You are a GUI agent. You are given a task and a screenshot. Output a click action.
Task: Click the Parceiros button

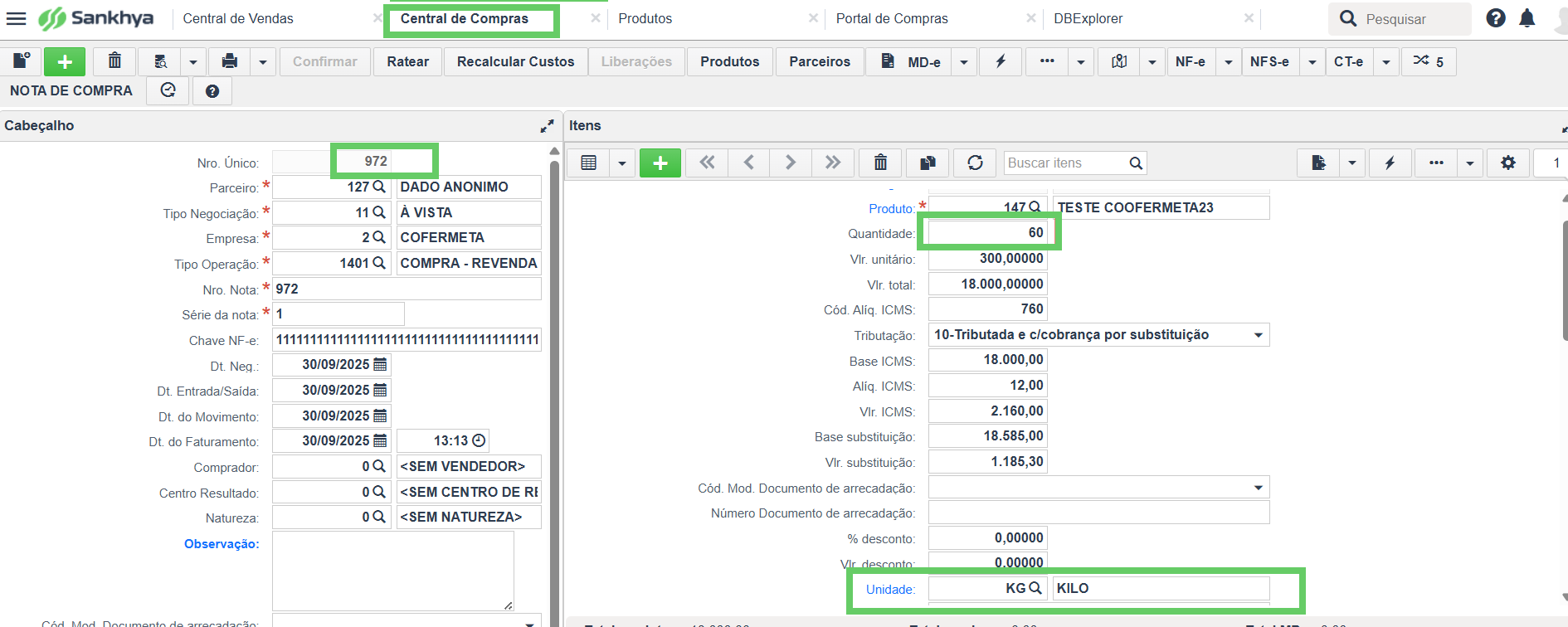(820, 61)
